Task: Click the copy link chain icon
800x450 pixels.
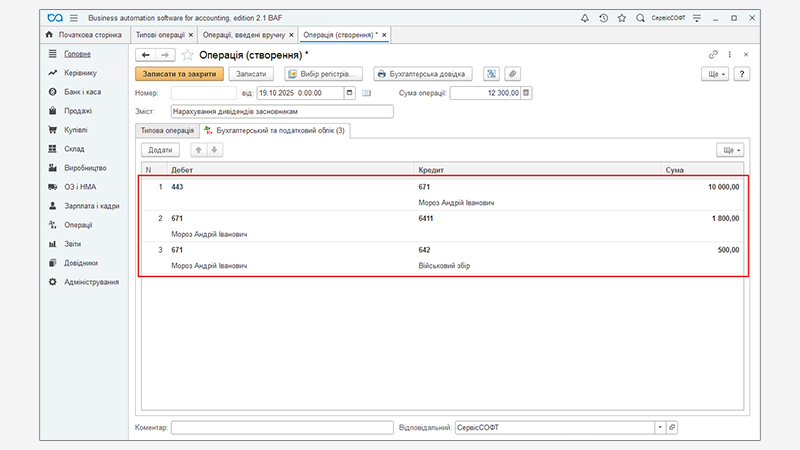Action: [713, 54]
